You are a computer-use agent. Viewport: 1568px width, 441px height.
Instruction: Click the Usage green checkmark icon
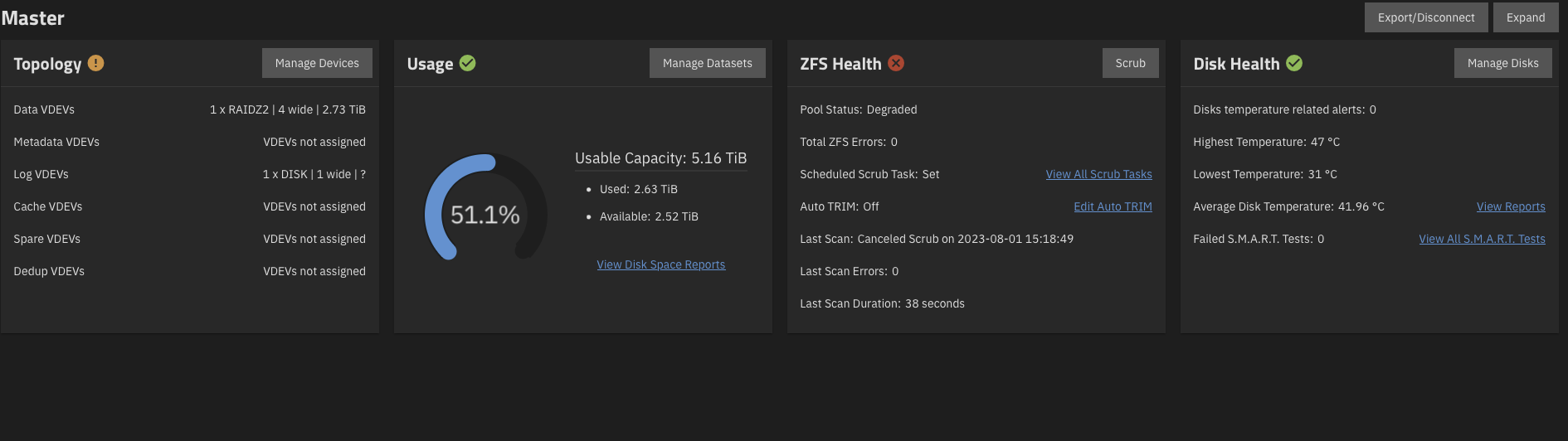pos(467,63)
